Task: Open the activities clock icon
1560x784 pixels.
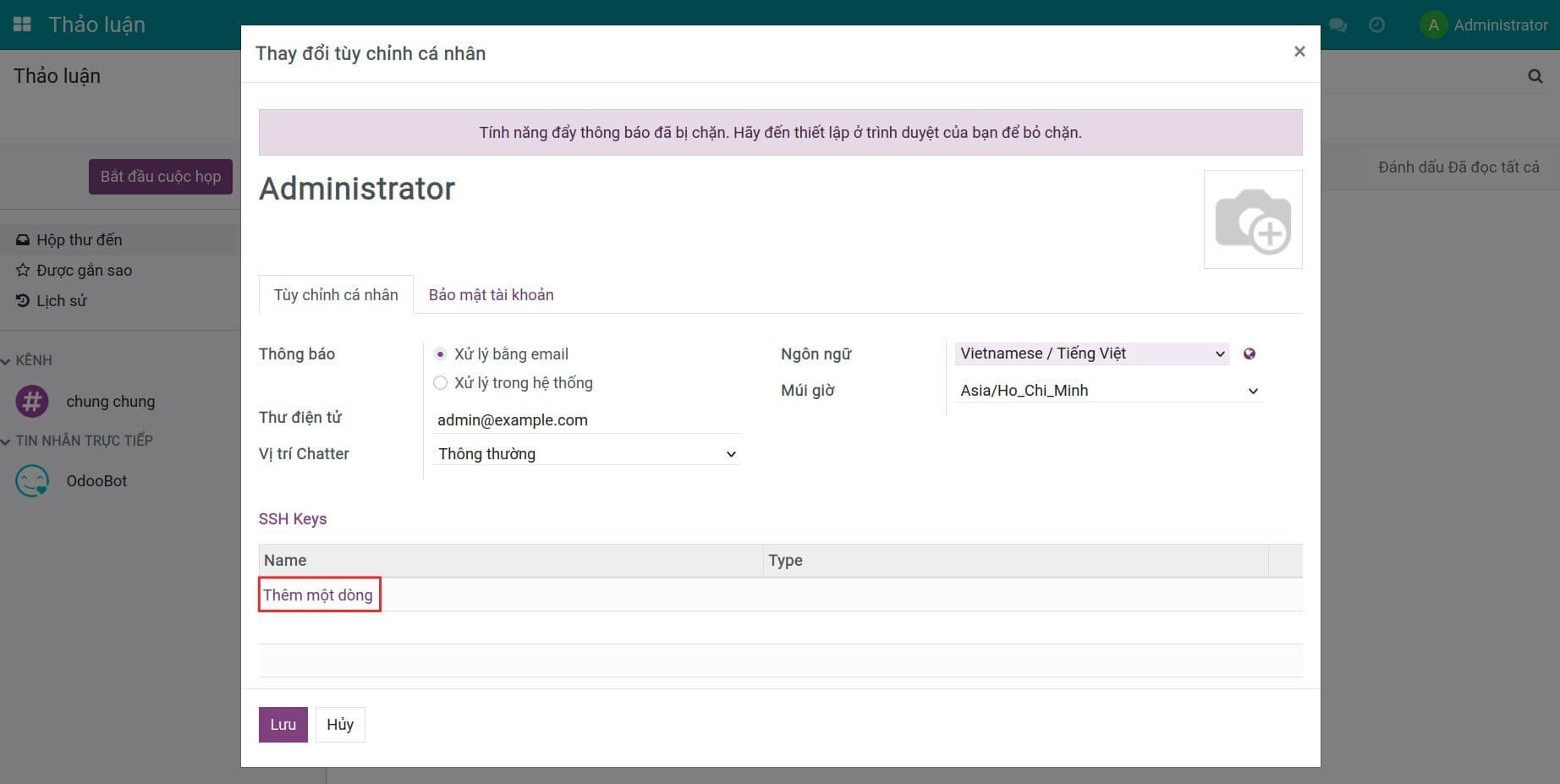Action: 1376,25
